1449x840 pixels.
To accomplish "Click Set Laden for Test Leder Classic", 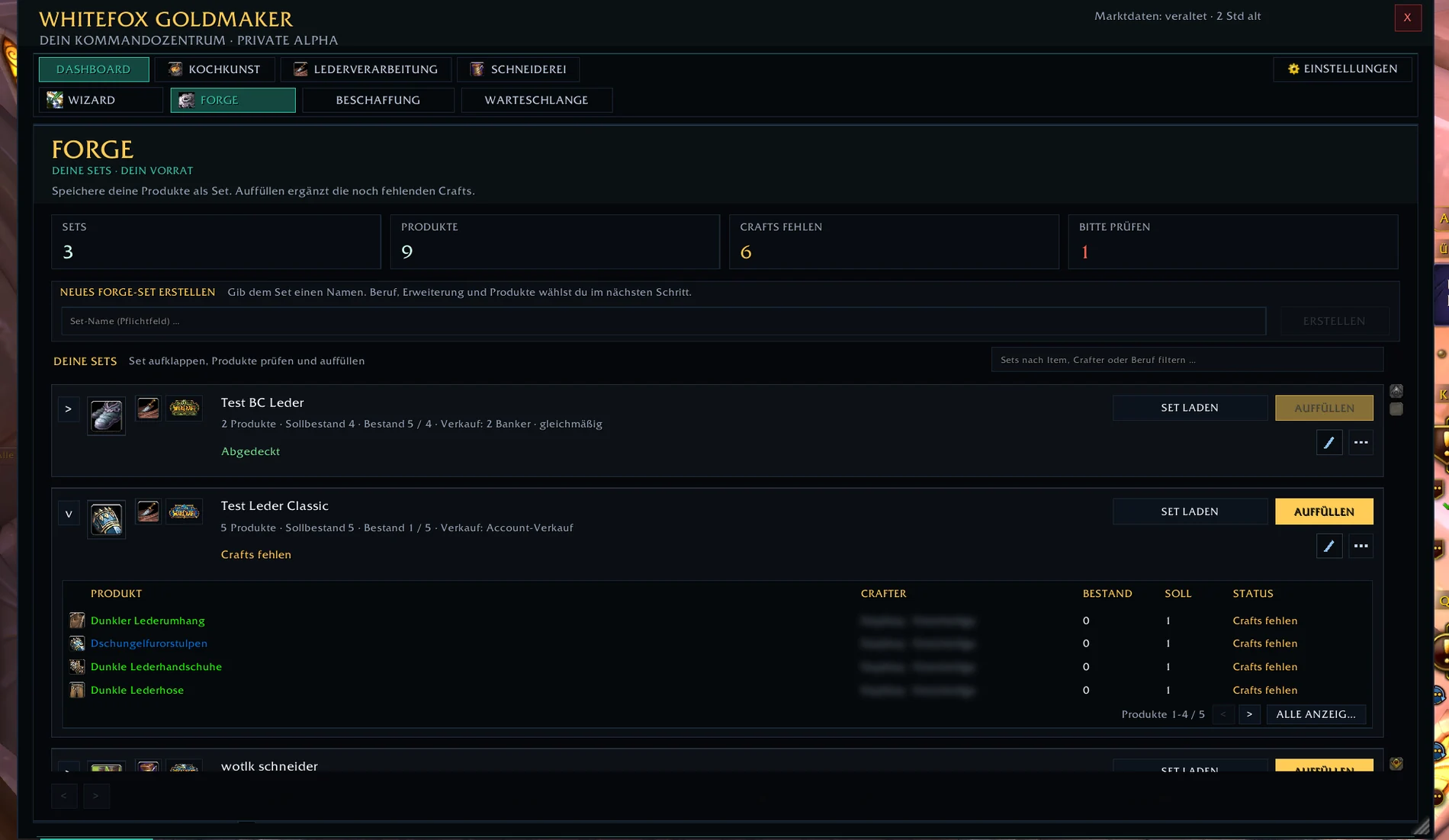I will click(x=1190, y=511).
